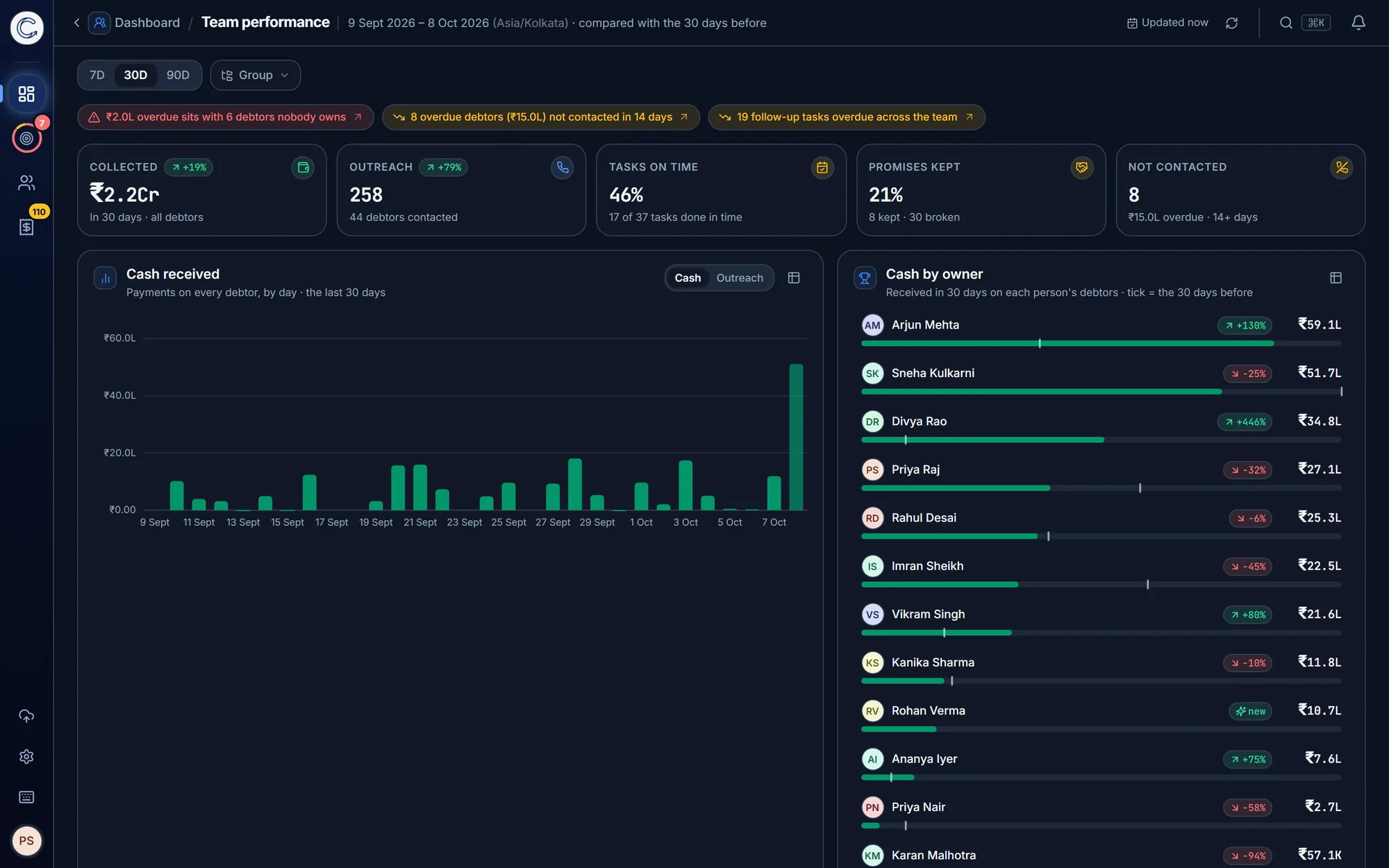Click the app logo at top of sidebar
Image resolution: width=1389 pixels, height=868 pixels.
pyautogui.click(x=26, y=28)
